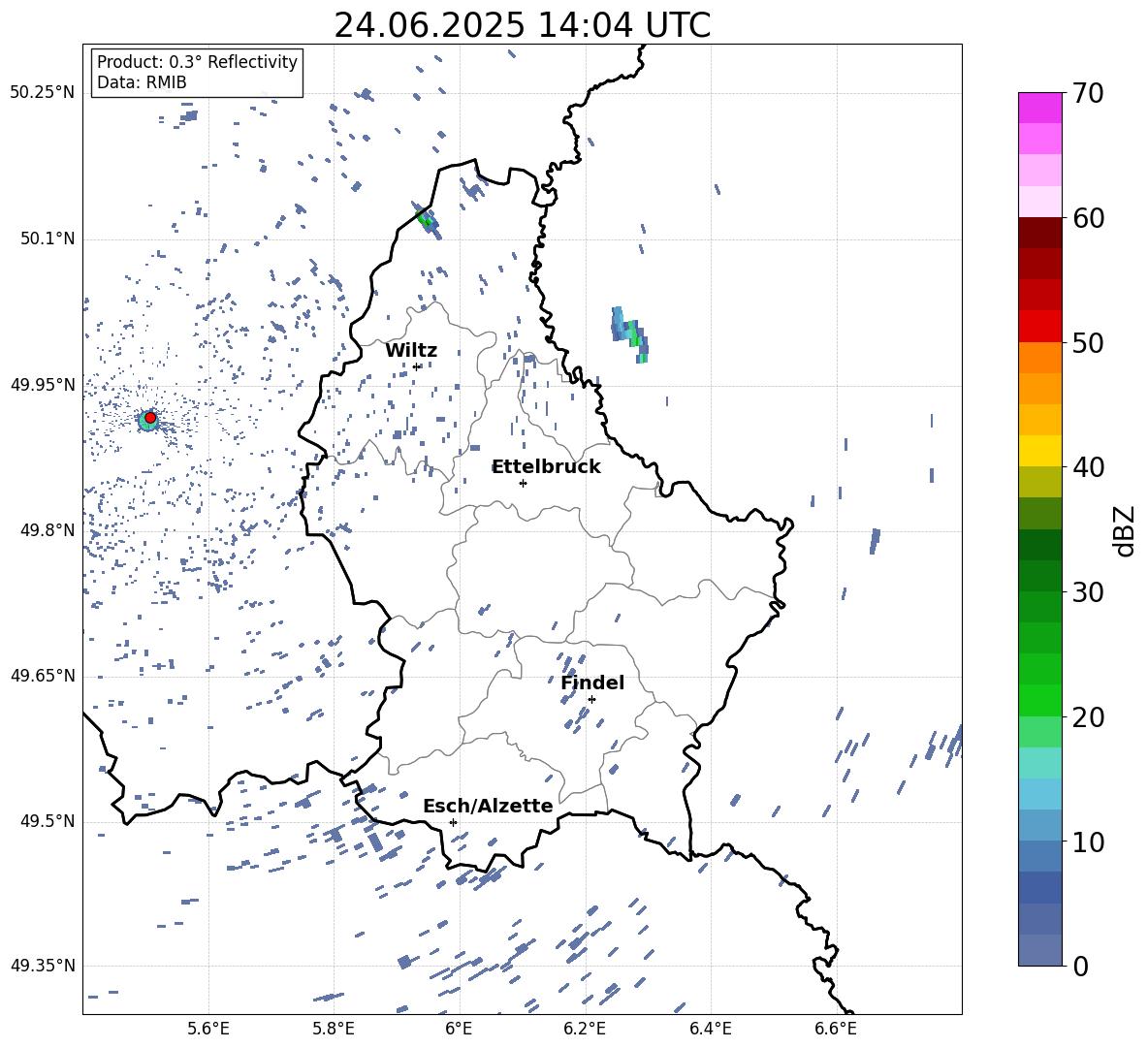Click the colorbar tick label 0

1080,967
